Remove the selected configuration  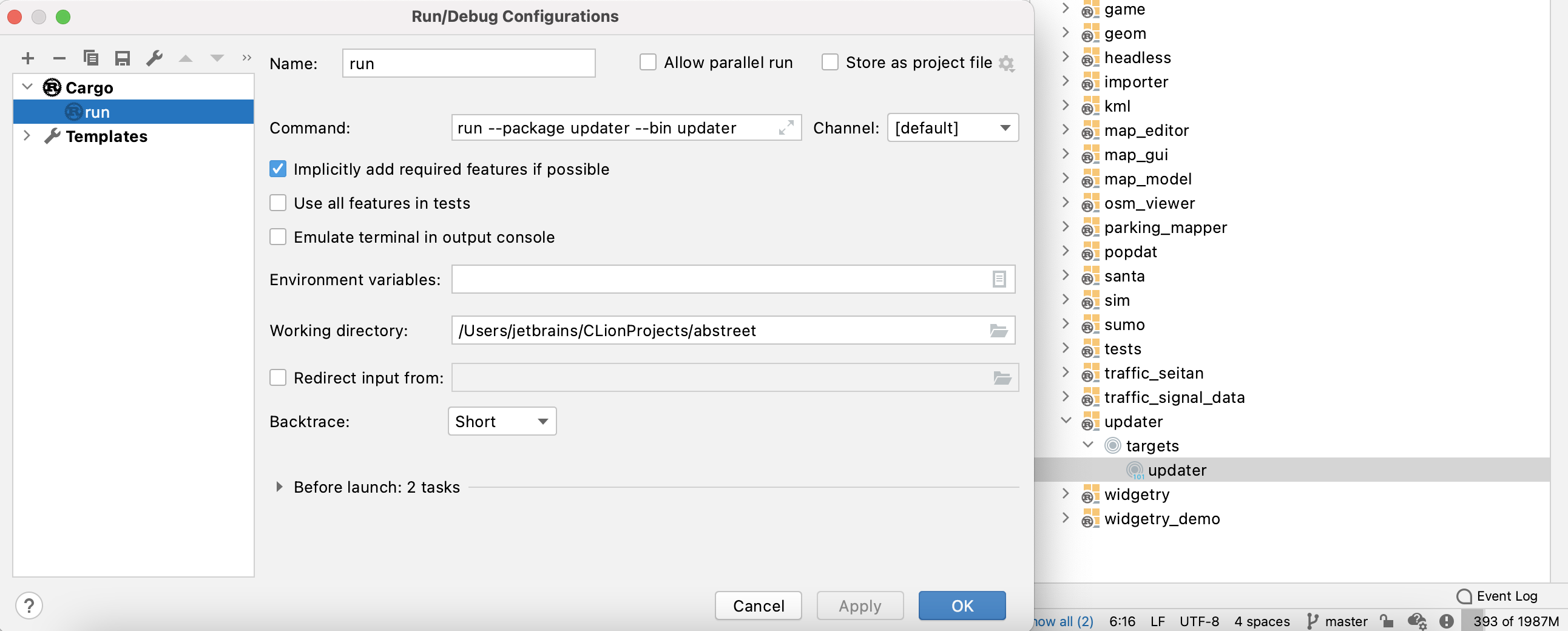pyautogui.click(x=59, y=58)
